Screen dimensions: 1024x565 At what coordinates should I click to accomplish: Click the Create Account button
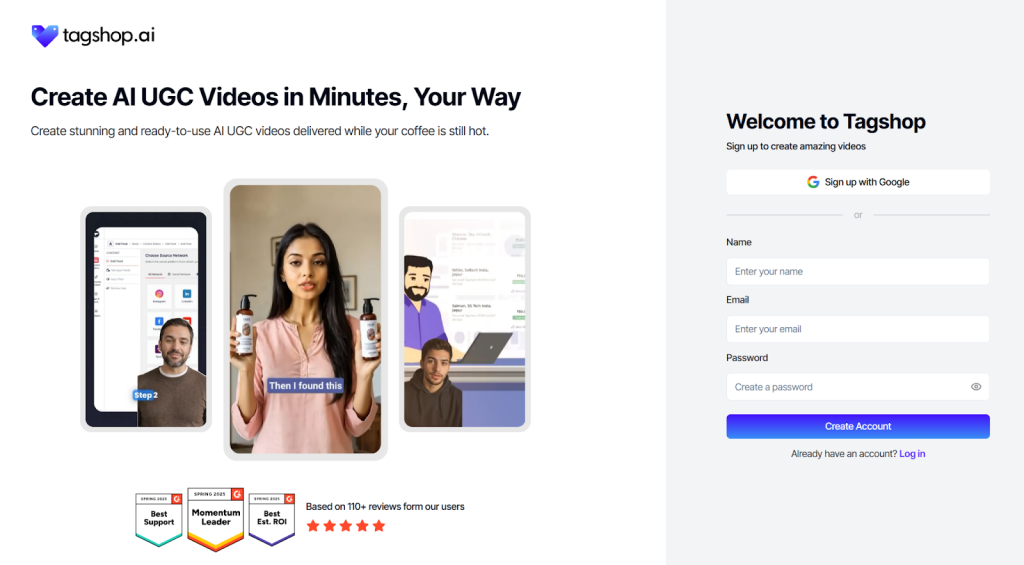(x=857, y=427)
